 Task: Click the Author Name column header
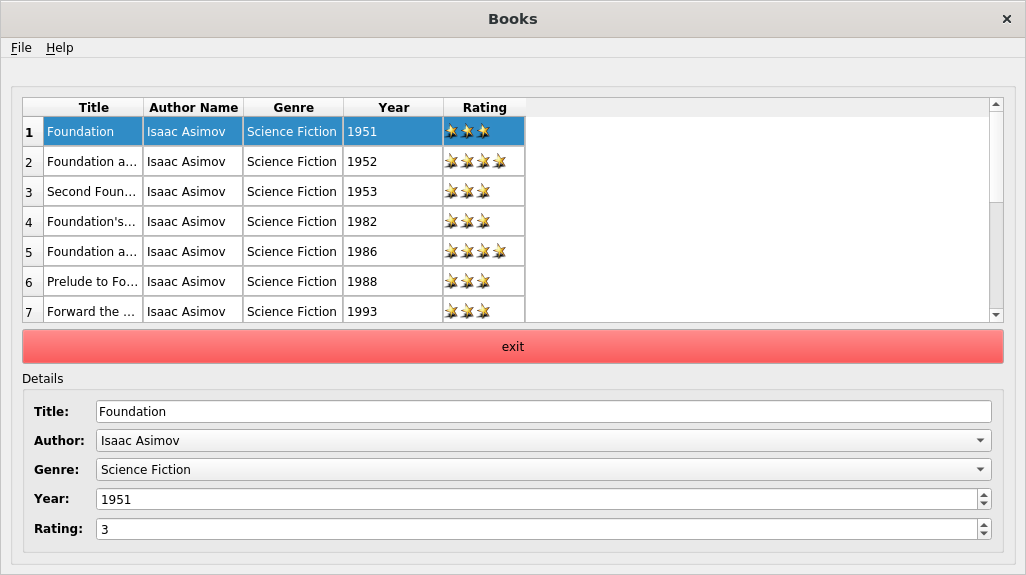point(193,108)
